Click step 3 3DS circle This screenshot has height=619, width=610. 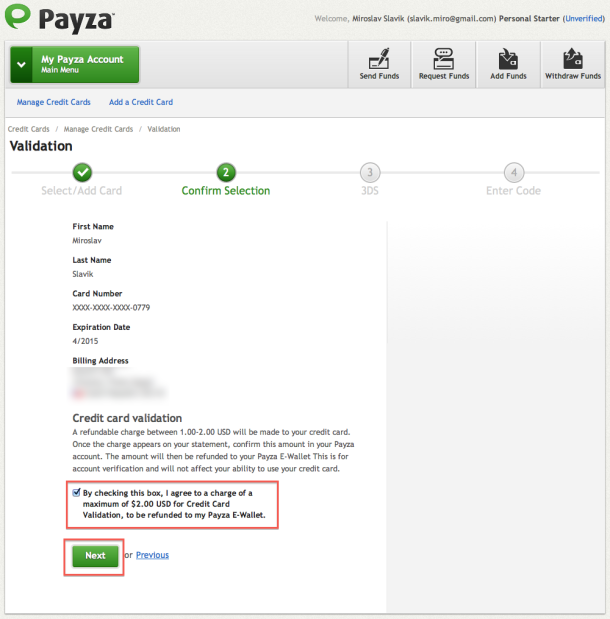tap(370, 173)
